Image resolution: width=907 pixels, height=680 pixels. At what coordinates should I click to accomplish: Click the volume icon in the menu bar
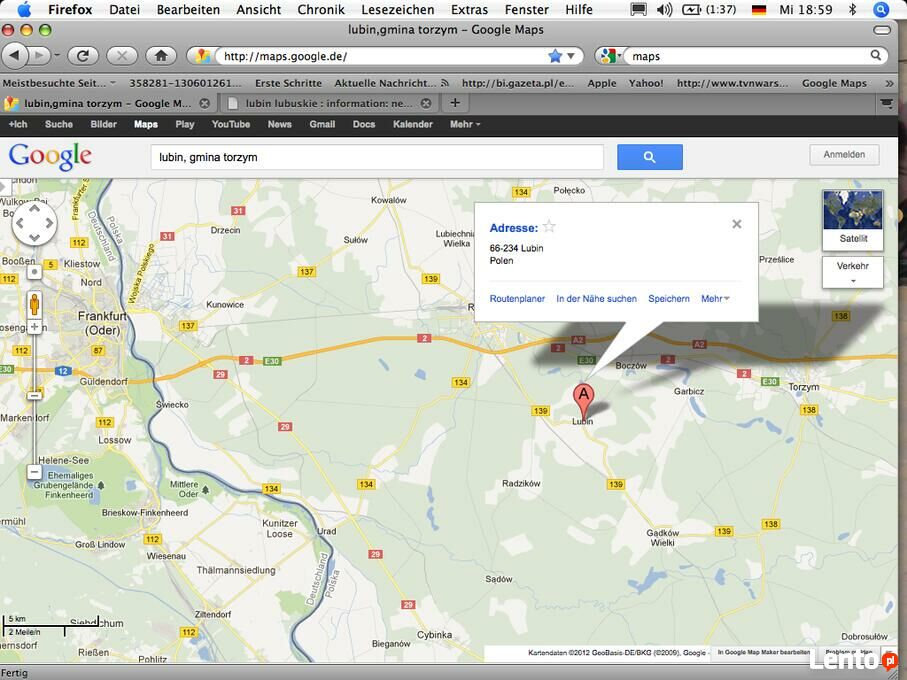[x=665, y=10]
